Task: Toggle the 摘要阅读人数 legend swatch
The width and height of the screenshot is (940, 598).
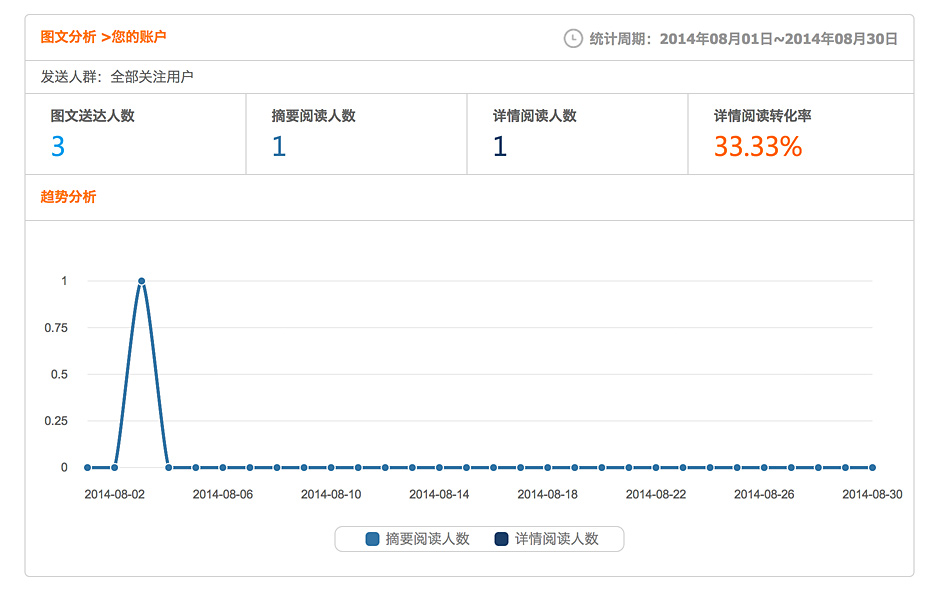Action: 372,539
